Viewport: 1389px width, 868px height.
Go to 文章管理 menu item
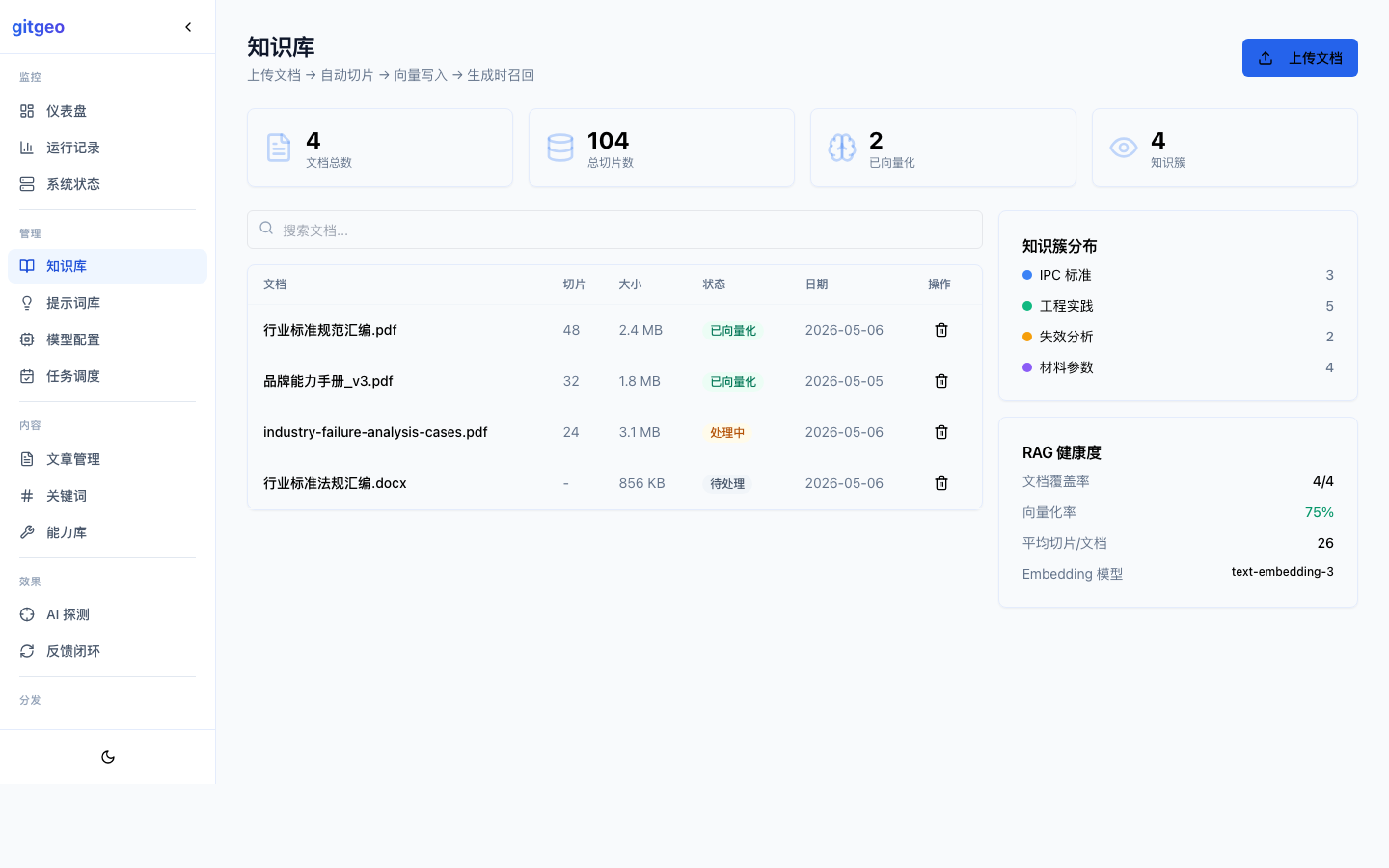tap(107, 459)
